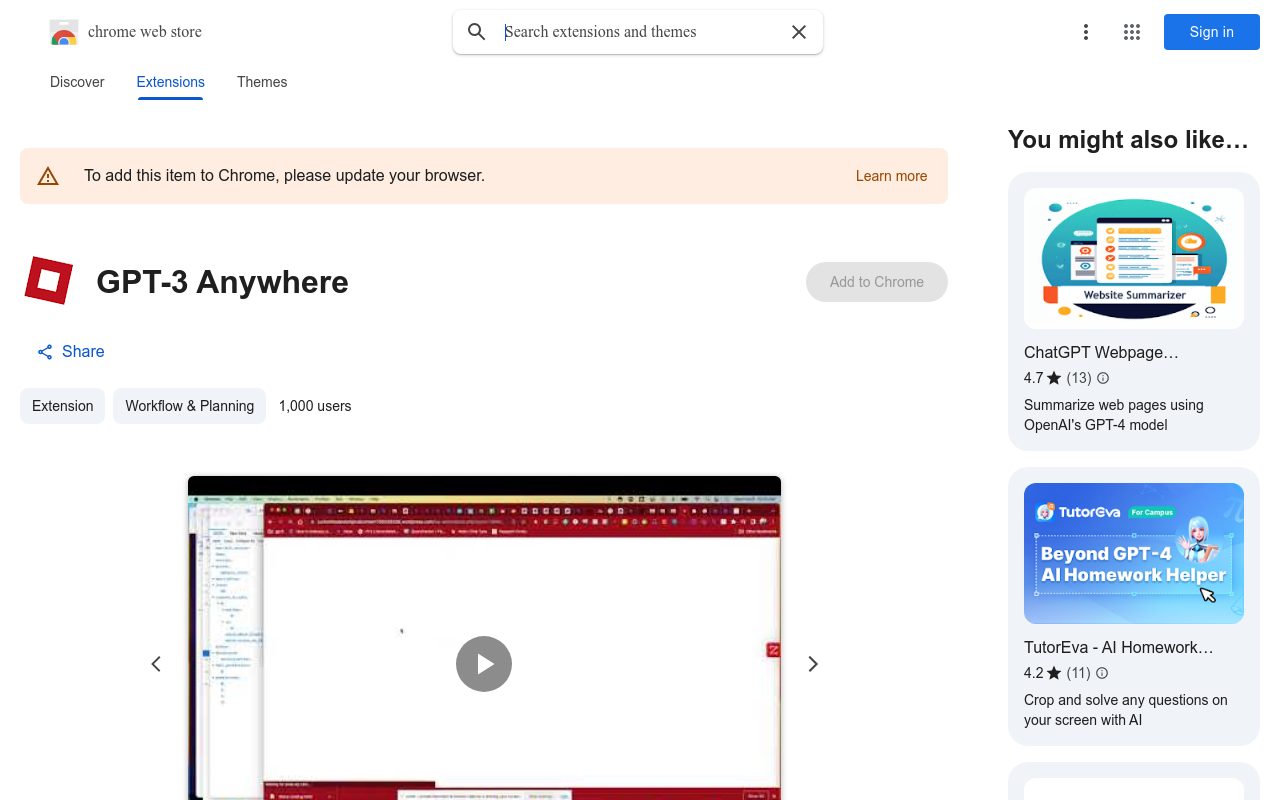This screenshot has width=1280, height=800.
Task: Click the Add to Chrome button
Action: [x=877, y=282]
